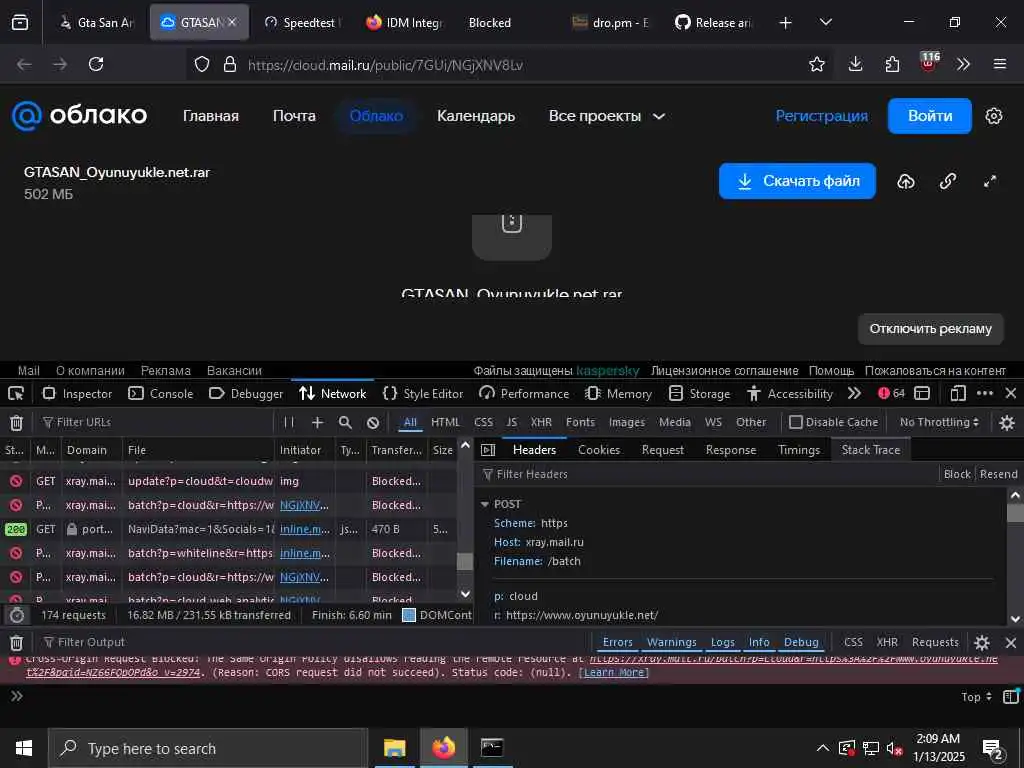Screen dimensions: 1024x768
Task: Start performance analysis stopwatch icon
Action: pos(17,615)
